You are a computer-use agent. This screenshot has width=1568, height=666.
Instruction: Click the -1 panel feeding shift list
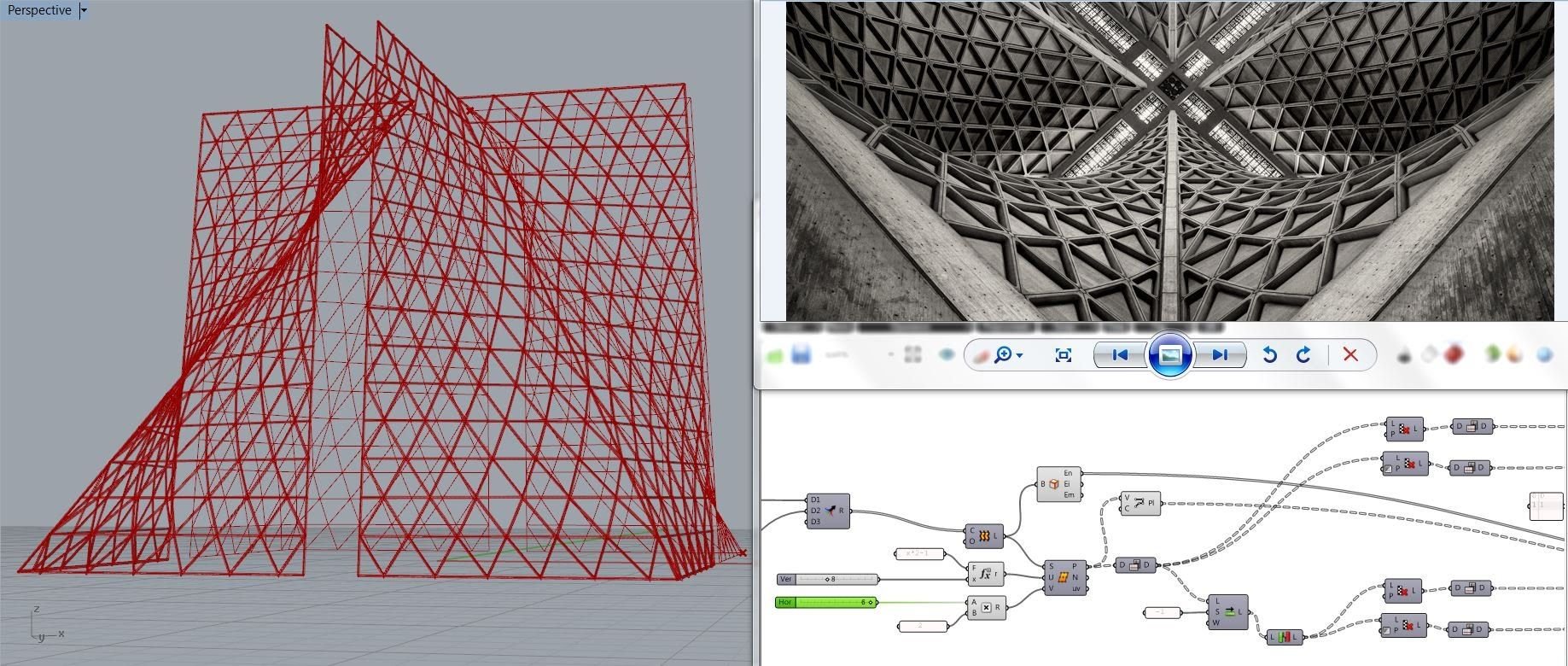[1162, 612]
